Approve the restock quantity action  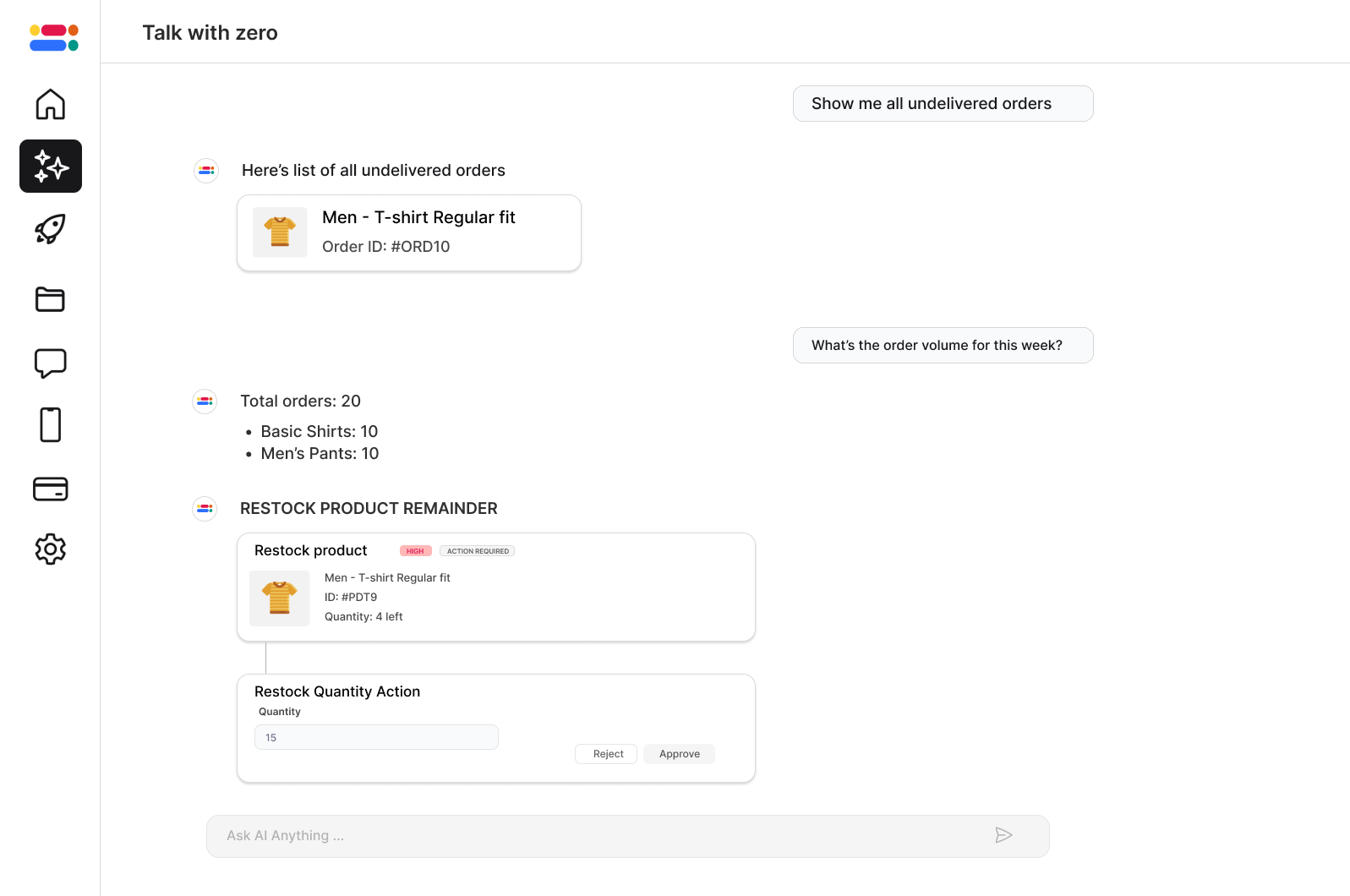tap(679, 754)
